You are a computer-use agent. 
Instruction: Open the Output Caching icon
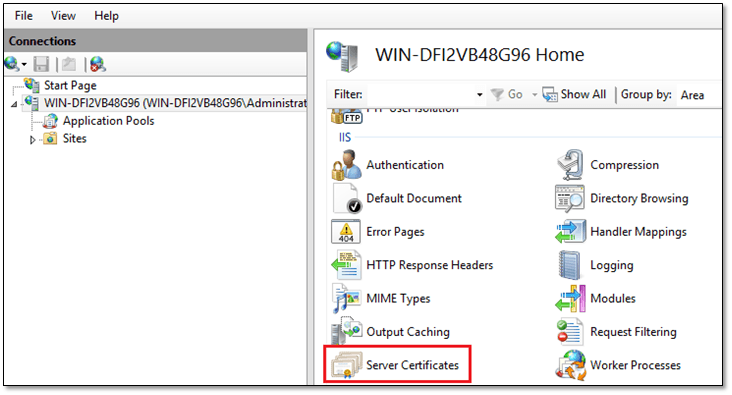click(x=346, y=331)
